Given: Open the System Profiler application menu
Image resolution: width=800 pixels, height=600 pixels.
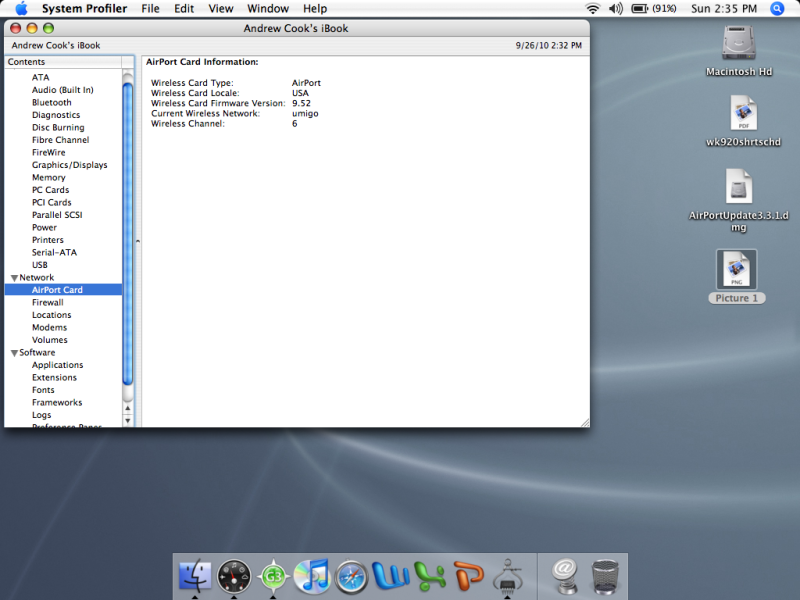Looking at the screenshot, I should [x=84, y=9].
